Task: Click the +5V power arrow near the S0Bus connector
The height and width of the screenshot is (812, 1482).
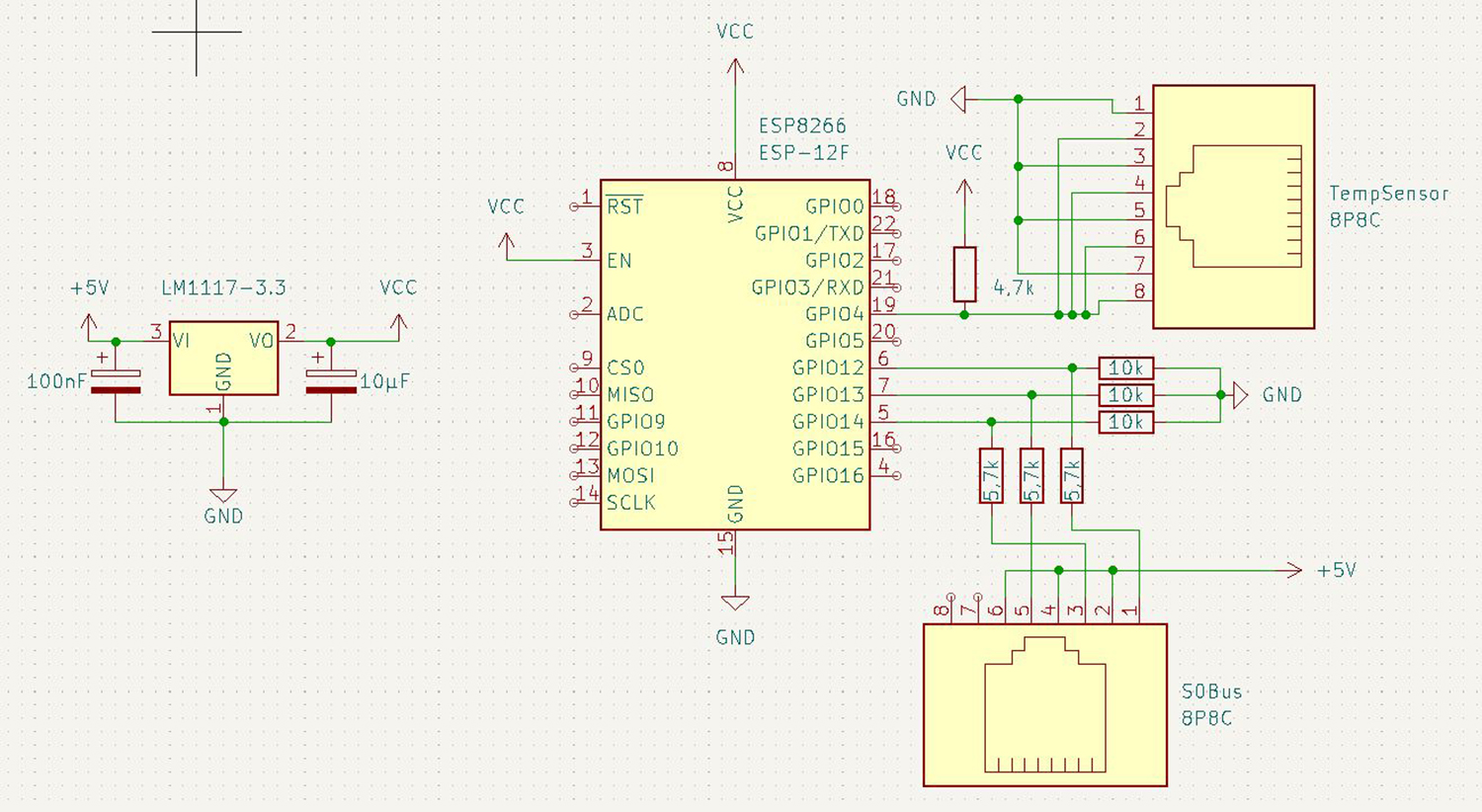Action: click(x=1292, y=570)
